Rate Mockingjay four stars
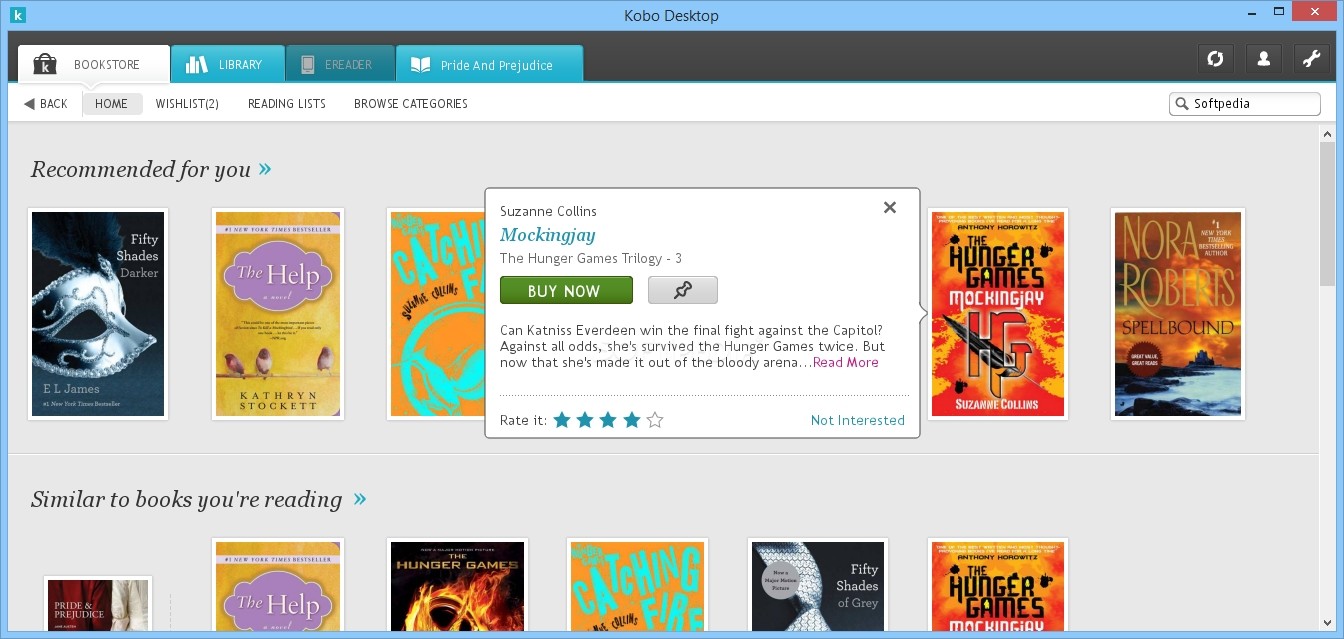 click(631, 420)
